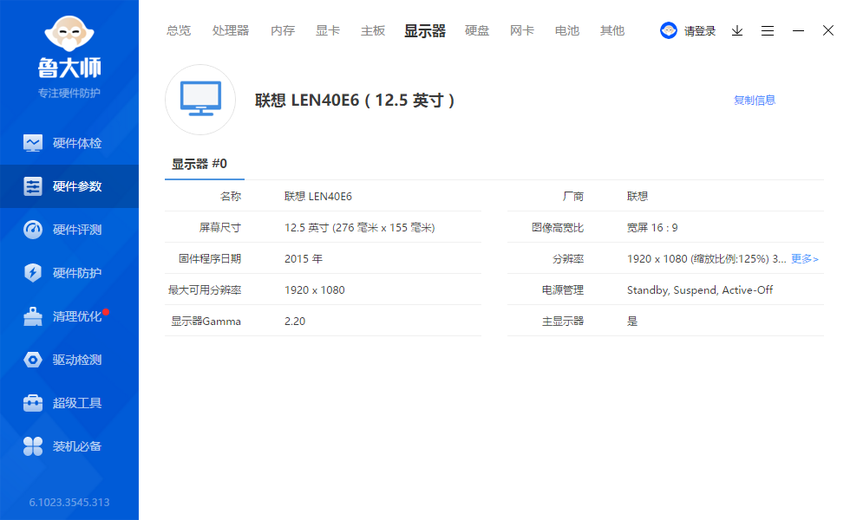Screen dimensions: 850x520
Task: Click the 图像高宽比 field label
Action: (x=557, y=228)
